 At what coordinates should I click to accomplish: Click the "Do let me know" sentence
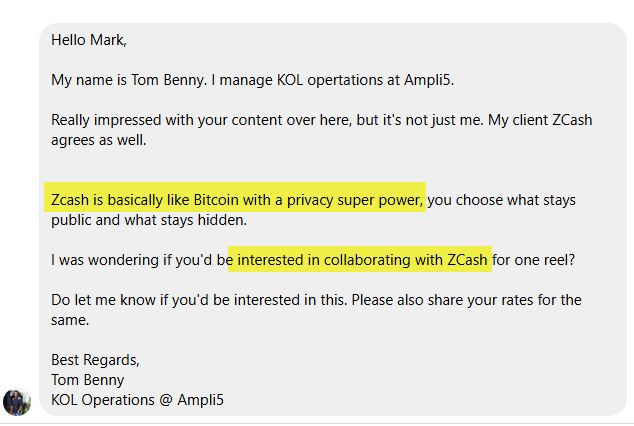(x=104, y=300)
